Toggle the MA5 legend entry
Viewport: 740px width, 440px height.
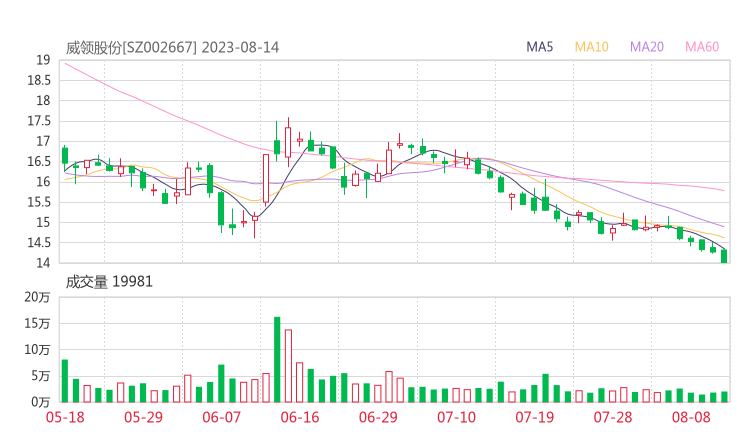pyautogui.click(x=539, y=47)
